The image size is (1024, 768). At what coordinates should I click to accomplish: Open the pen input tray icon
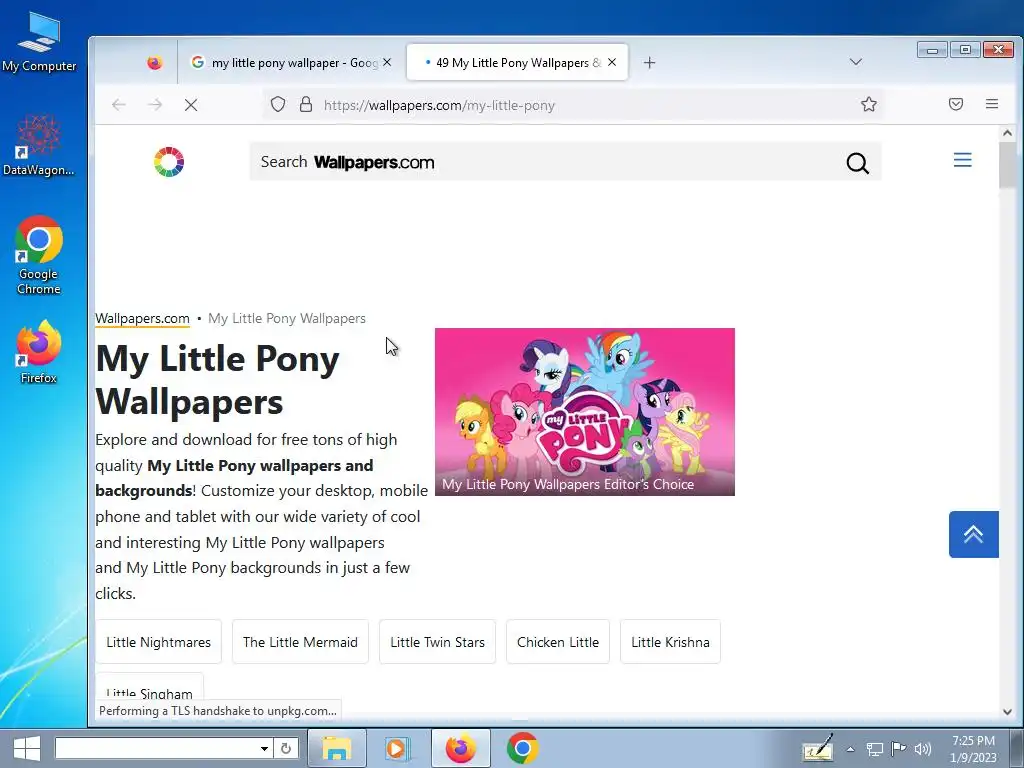pos(818,748)
